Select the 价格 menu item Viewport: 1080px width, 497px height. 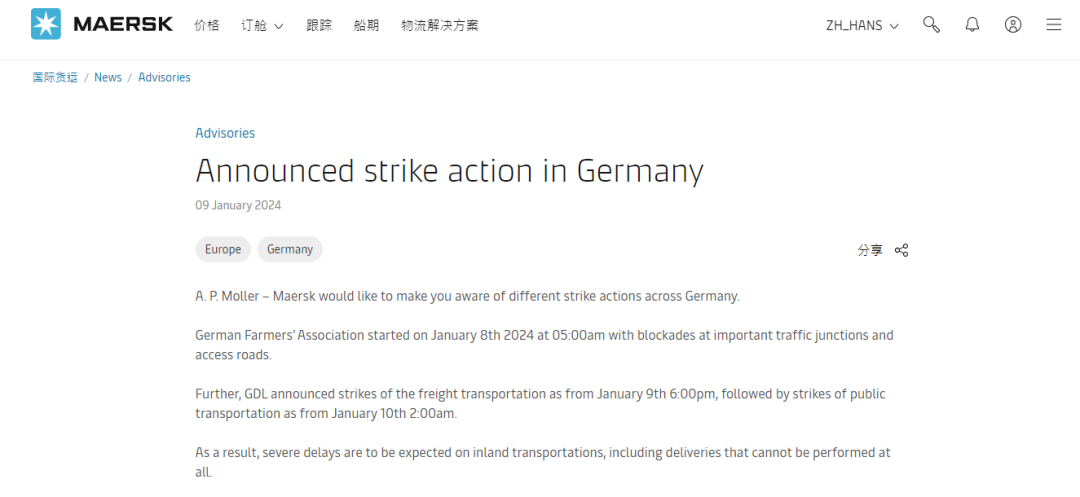click(x=207, y=25)
